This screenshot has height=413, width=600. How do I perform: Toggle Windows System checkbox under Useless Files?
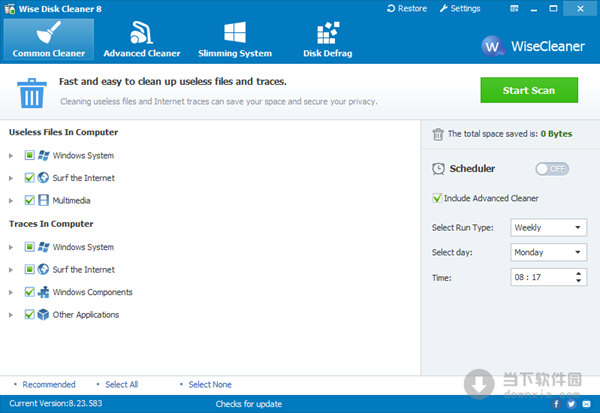(x=29, y=155)
